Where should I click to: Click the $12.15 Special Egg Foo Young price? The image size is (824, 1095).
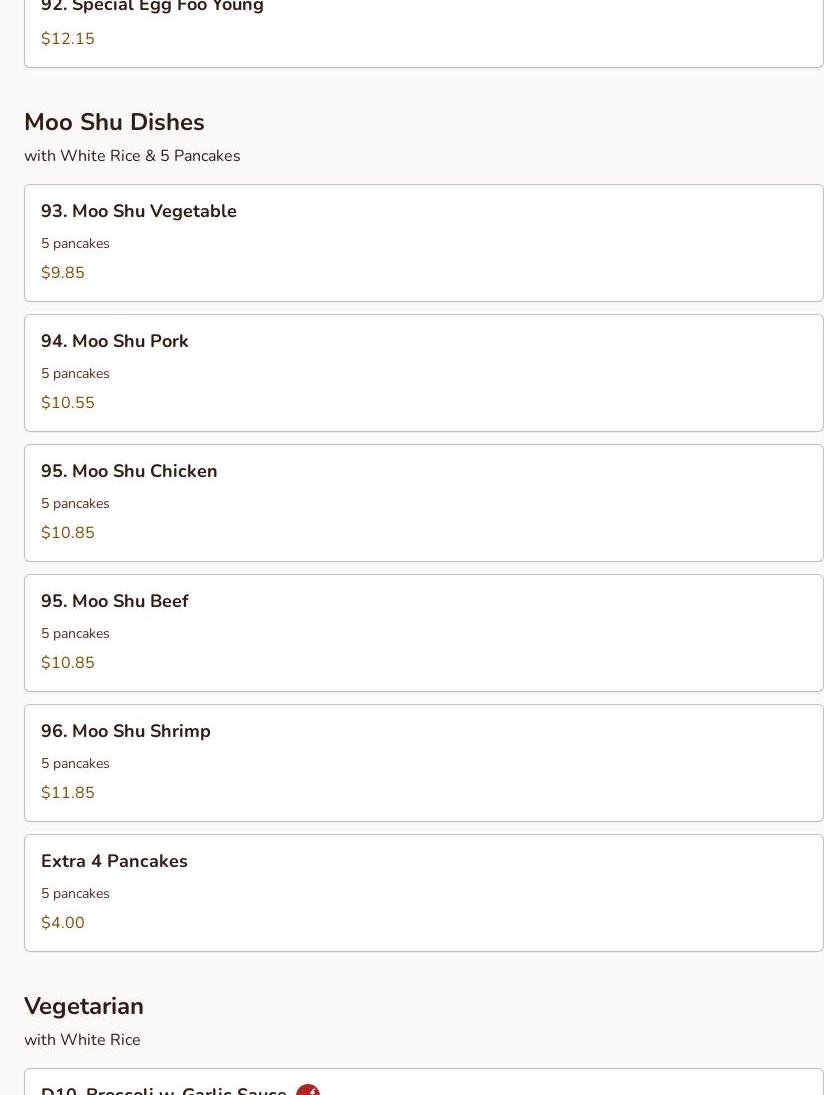(68, 39)
